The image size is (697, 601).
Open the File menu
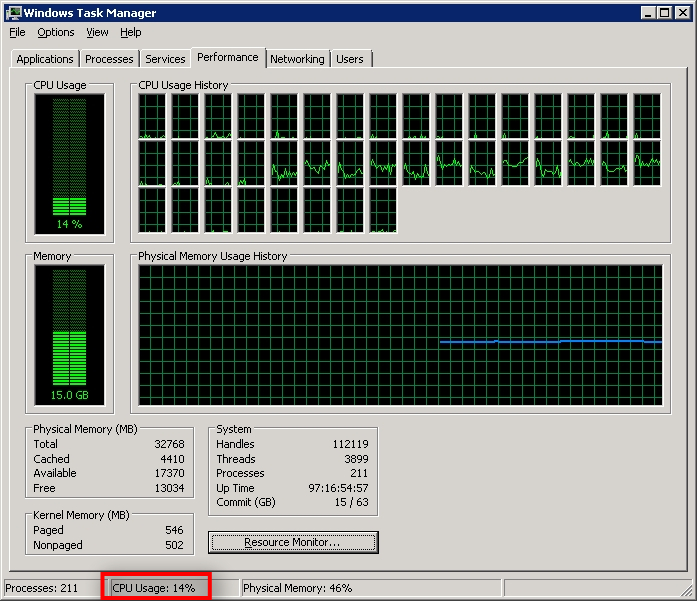[17, 32]
